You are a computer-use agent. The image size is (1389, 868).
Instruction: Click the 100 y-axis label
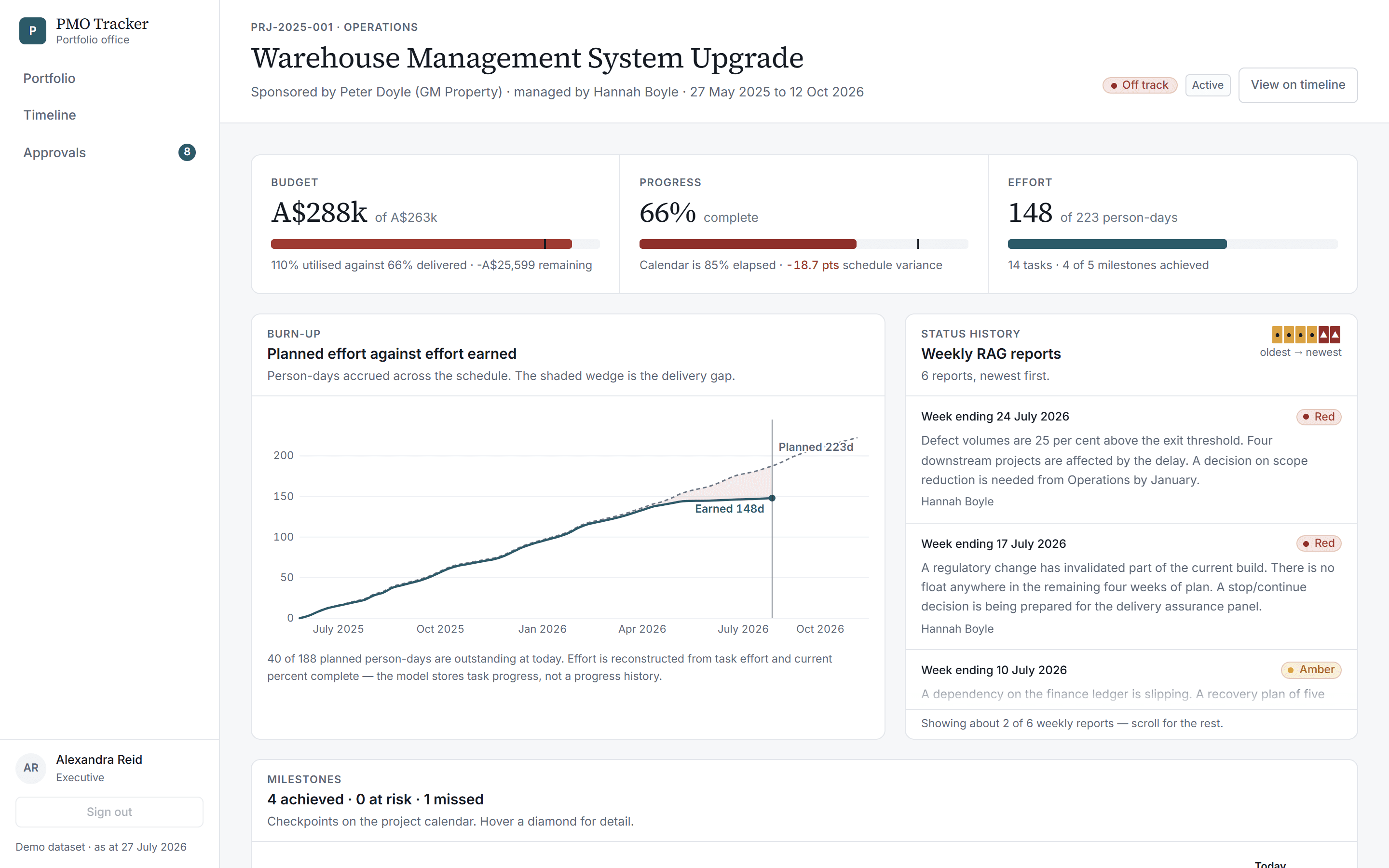(x=283, y=537)
